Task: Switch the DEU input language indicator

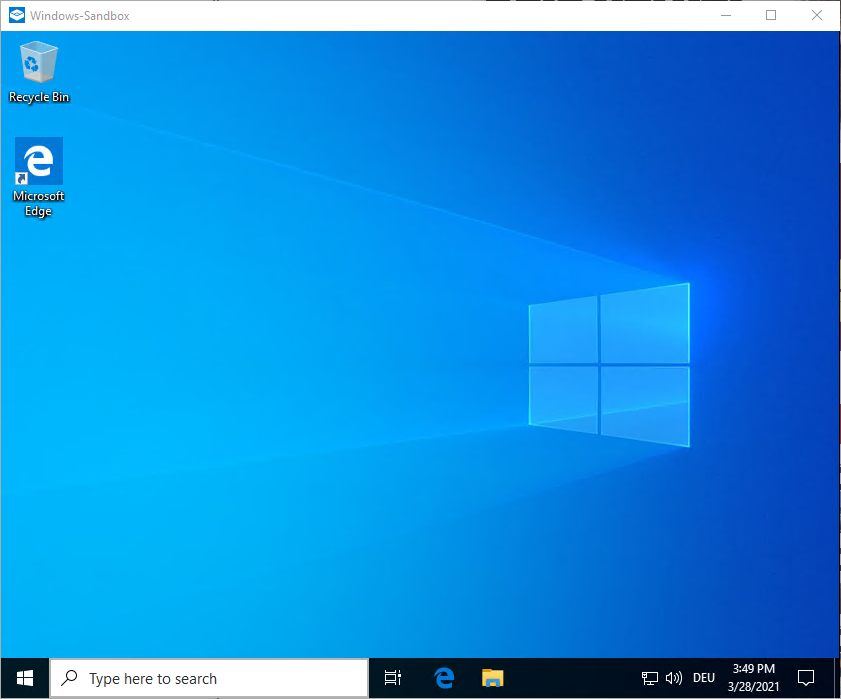Action: click(704, 678)
